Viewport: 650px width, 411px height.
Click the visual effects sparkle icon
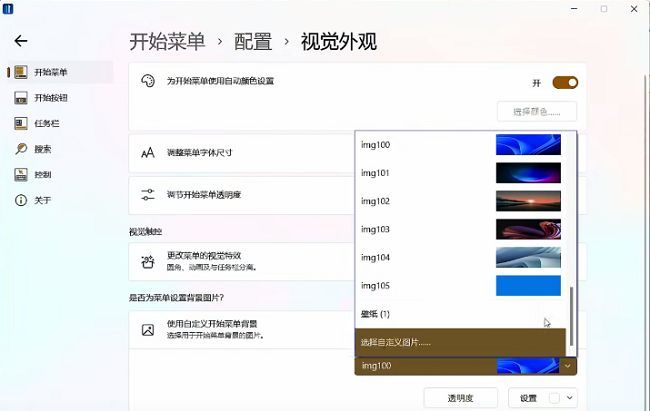click(148, 261)
